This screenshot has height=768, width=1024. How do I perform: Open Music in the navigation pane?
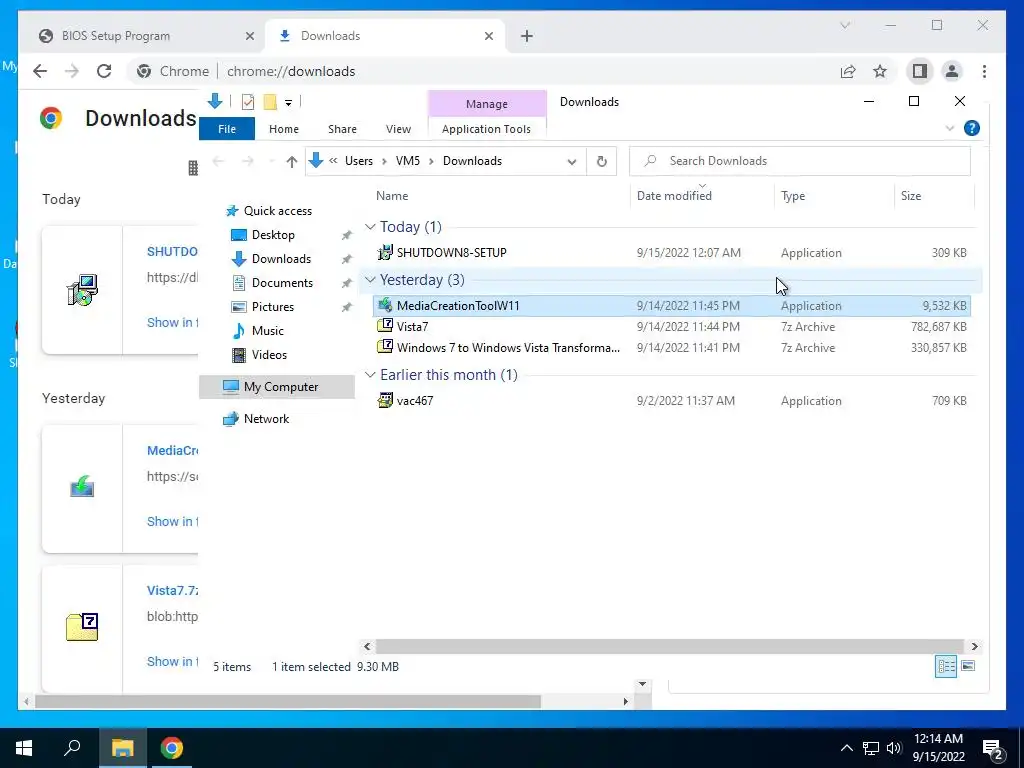coord(267,330)
